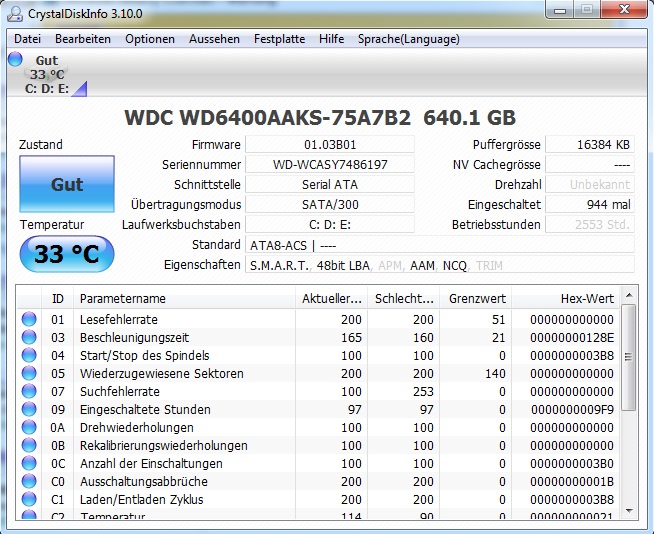654x534 pixels.
Task: Select the Laden/Entladen Zyklus row text
Action: (142, 499)
